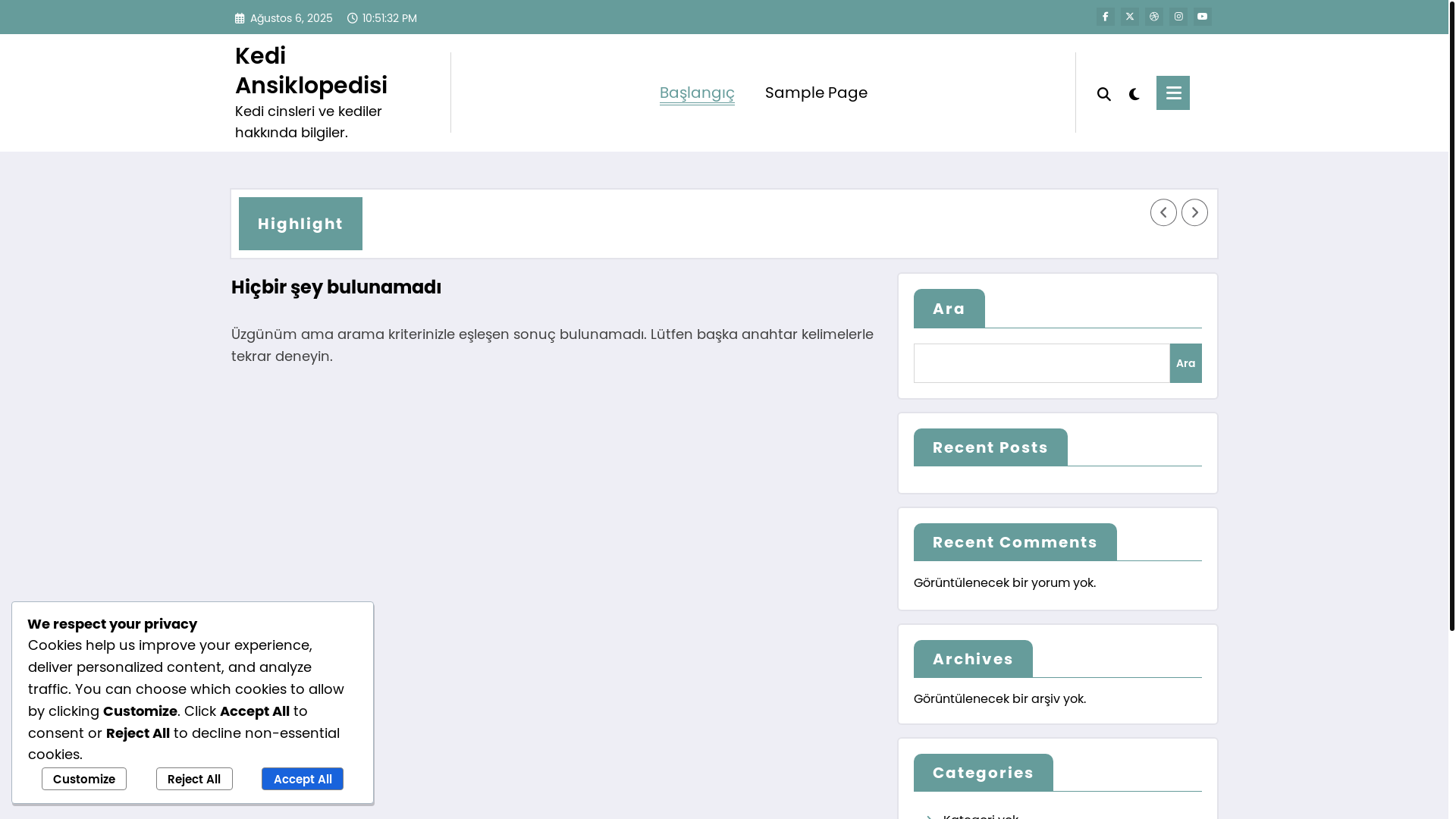Click the page vertical scrollbar thumb
The width and height of the screenshot is (1456, 819).
click(1451, 315)
